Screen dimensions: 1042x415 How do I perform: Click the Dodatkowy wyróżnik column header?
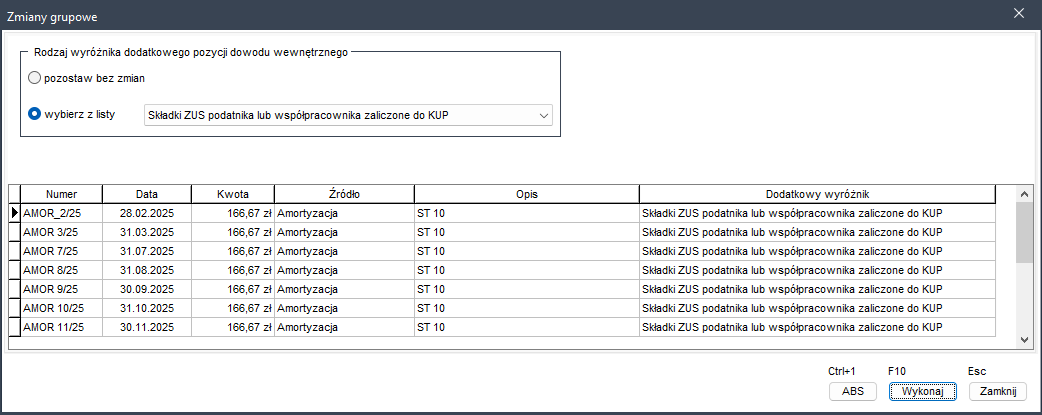[817, 194]
